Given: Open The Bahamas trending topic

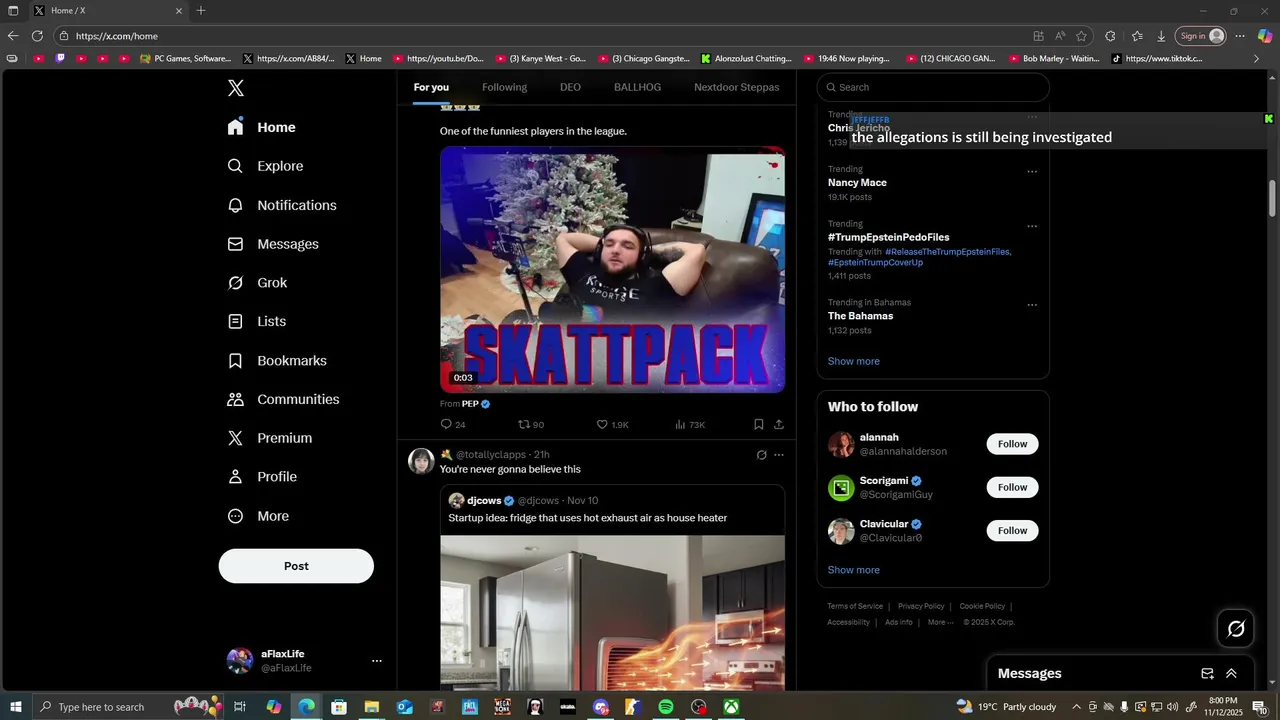Looking at the screenshot, I should [860, 316].
